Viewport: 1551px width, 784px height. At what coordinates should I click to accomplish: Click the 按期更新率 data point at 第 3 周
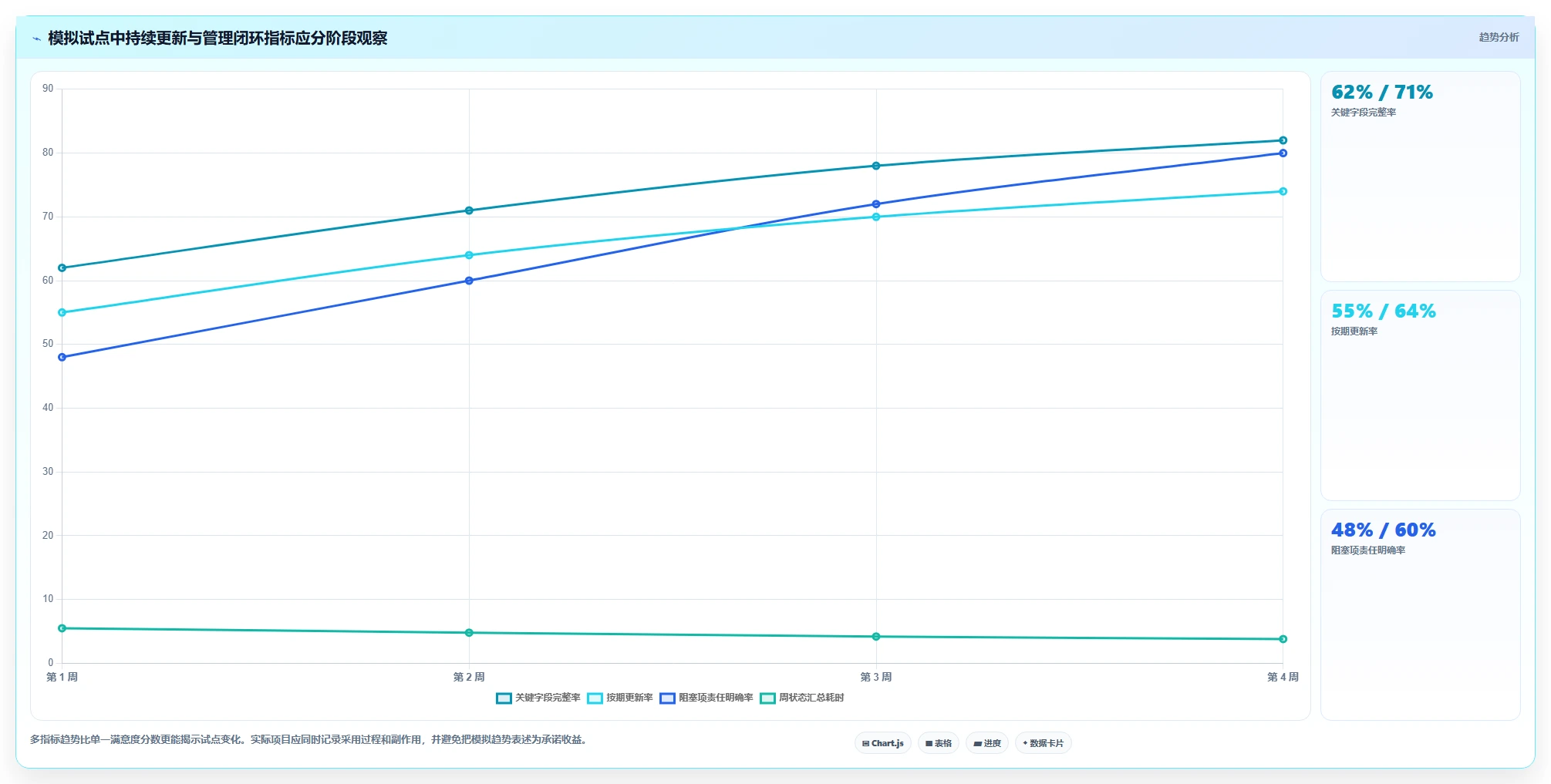(876, 217)
